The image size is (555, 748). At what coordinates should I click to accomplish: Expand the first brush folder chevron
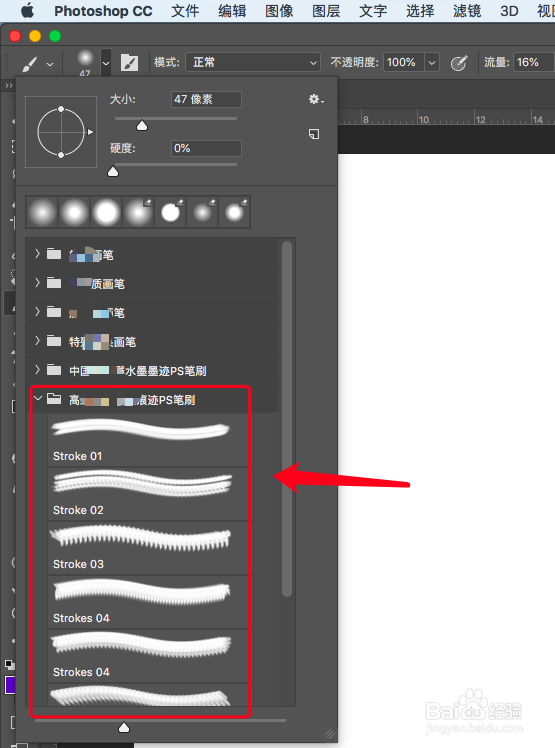tap(37, 254)
